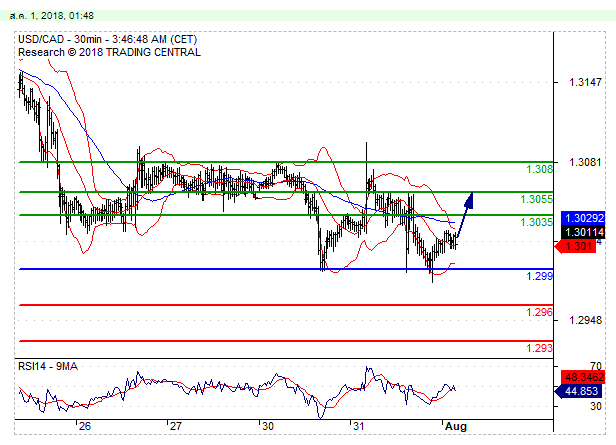Click the 1.3081 price axis value
616x445 pixels.
(x=585, y=162)
